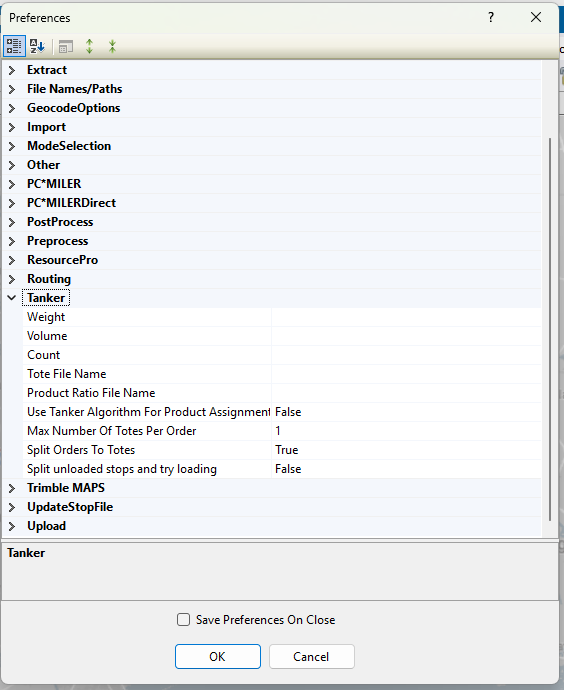The width and height of the screenshot is (564, 690).
Task: Expand the Preprocess category
Action: coord(12,241)
